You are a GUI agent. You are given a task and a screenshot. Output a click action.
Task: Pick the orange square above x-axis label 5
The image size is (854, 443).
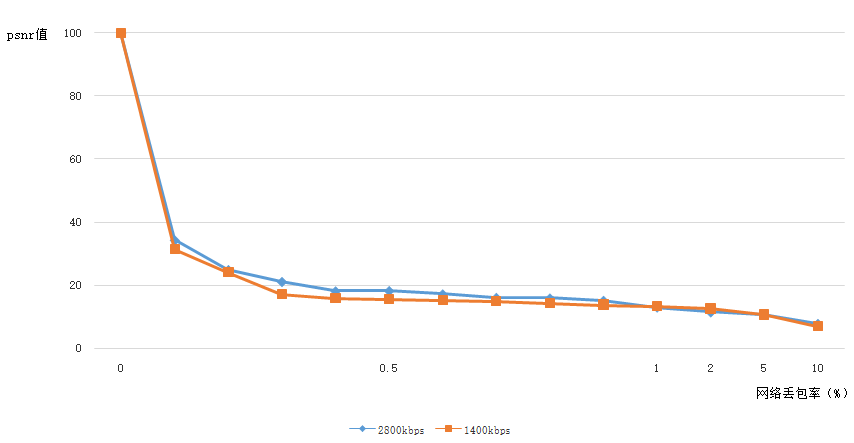pos(764,315)
